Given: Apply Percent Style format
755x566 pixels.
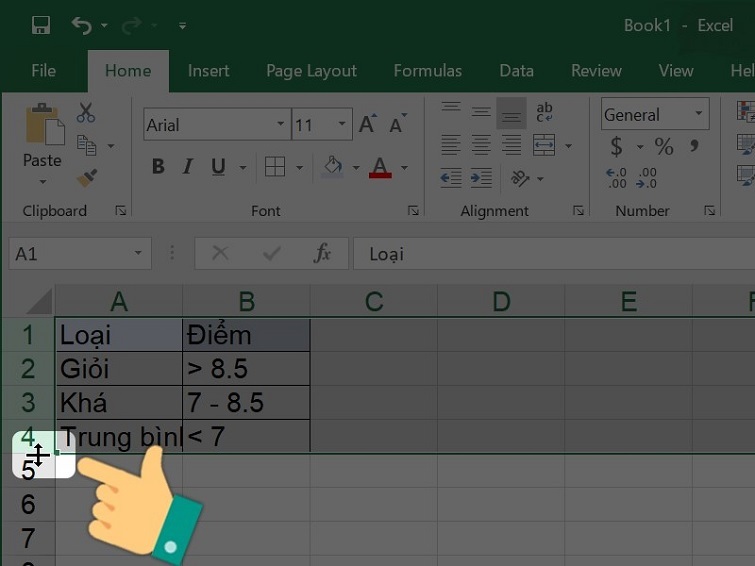Looking at the screenshot, I should pos(664,146).
